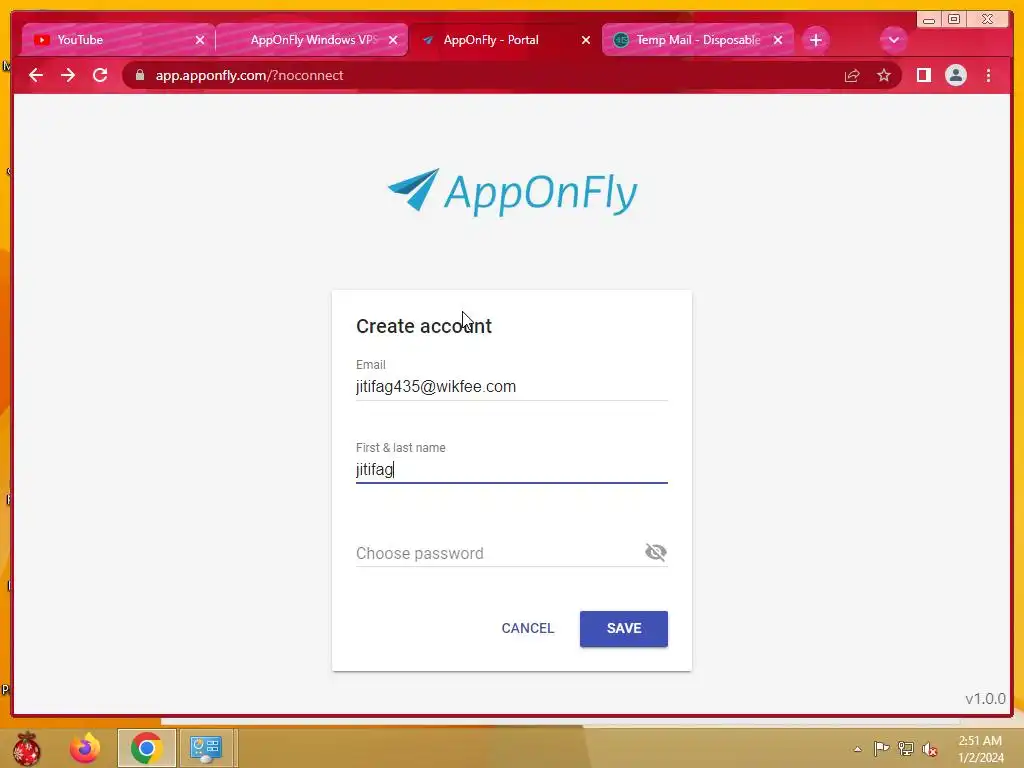The width and height of the screenshot is (1024, 768).
Task: Click the lock site-info icon
Action: [140, 75]
